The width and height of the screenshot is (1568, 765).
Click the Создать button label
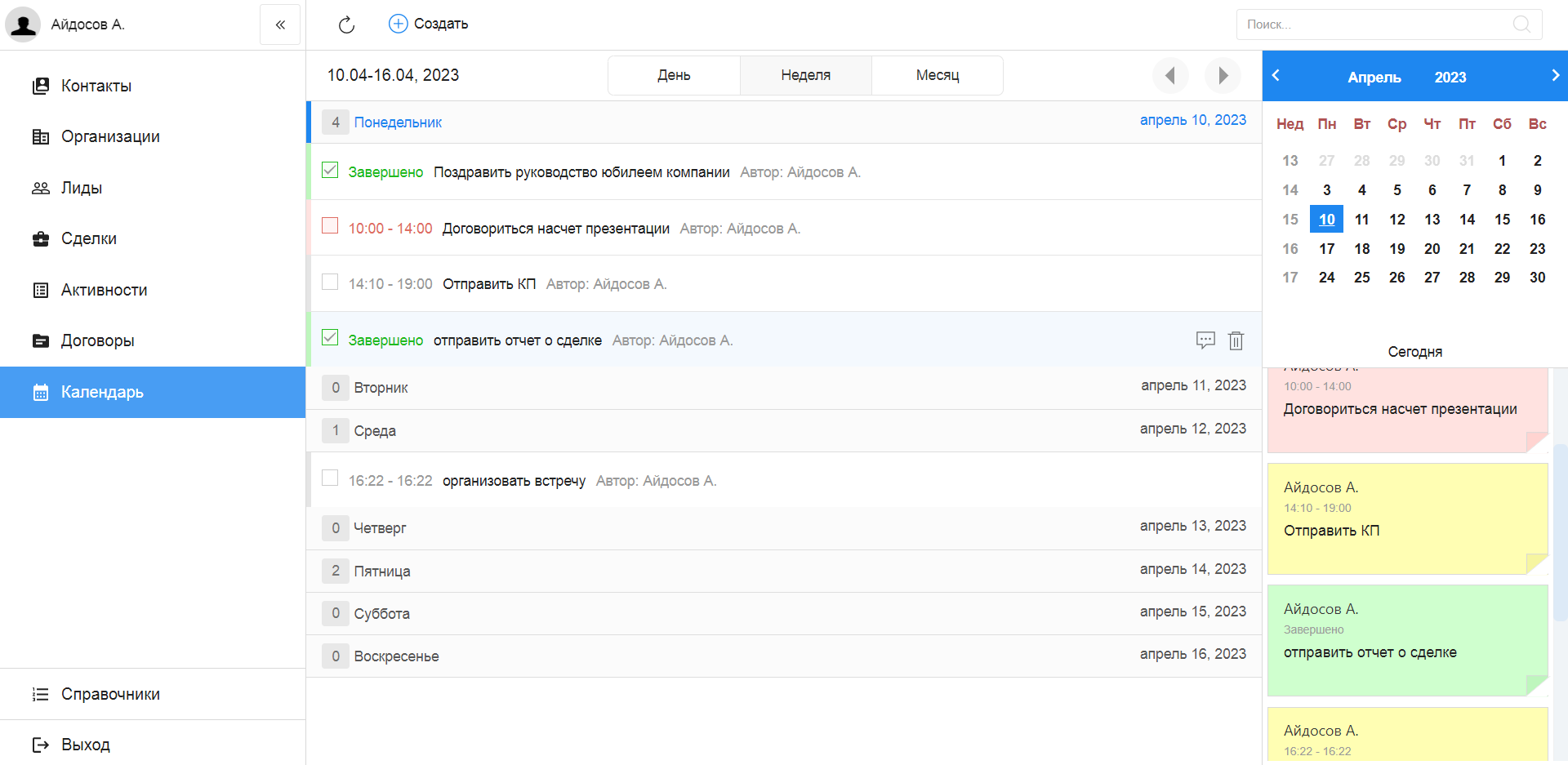click(441, 24)
